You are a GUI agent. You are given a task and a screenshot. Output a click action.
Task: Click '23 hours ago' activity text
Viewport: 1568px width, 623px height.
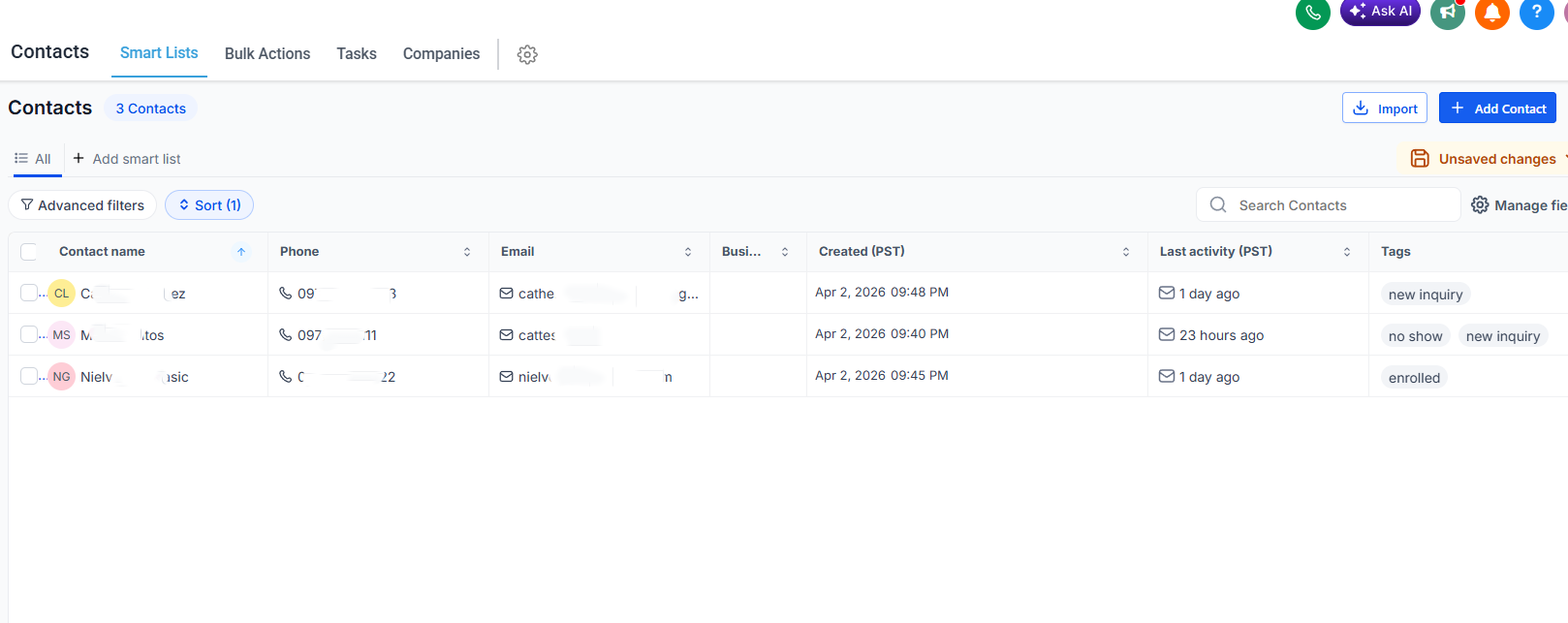(x=1221, y=335)
